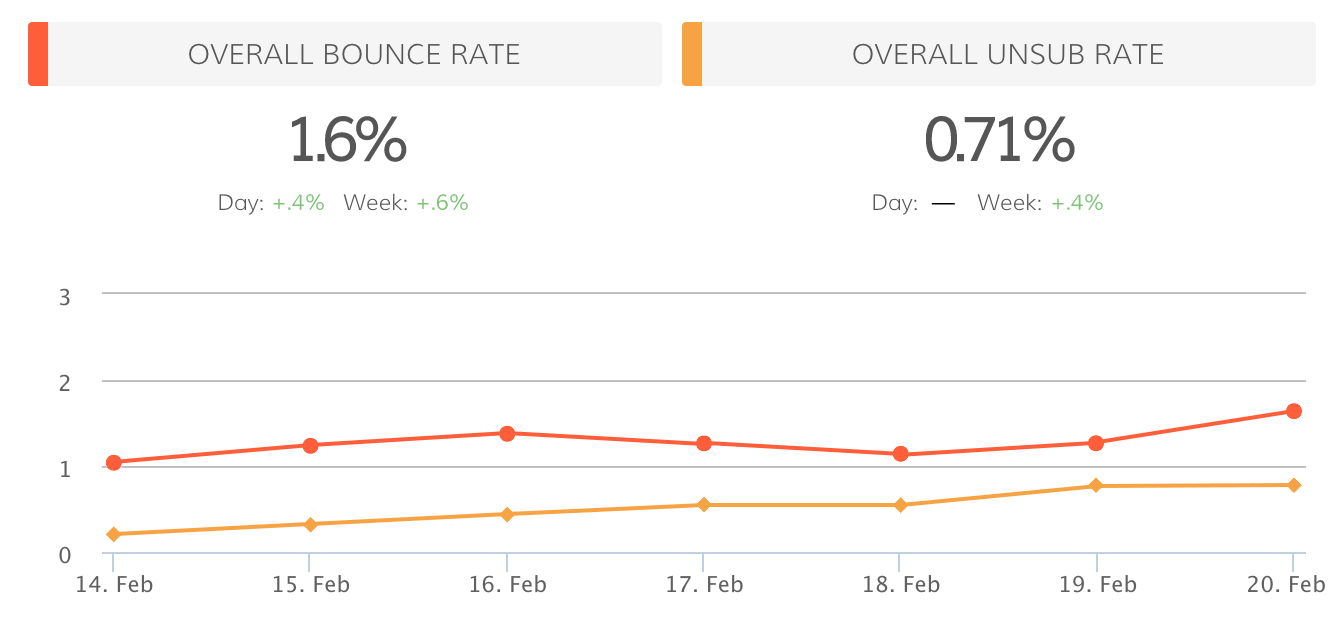Click the unsub rate Week +.4% change
1340x622 pixels.
[1077, 203]
